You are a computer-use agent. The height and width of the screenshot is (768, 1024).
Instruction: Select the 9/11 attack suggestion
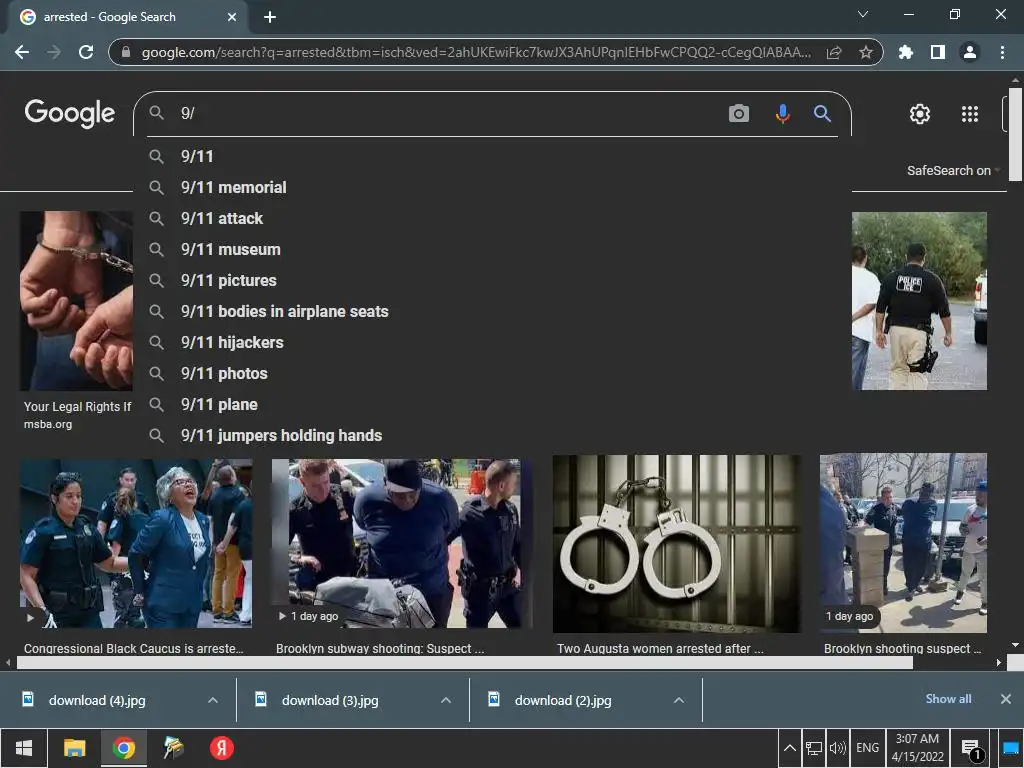tap(492, 218)
